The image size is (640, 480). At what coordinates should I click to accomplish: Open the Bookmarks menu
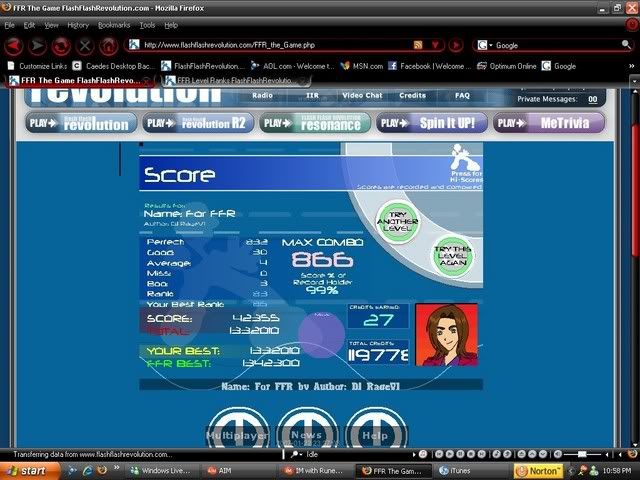(113, 24)
